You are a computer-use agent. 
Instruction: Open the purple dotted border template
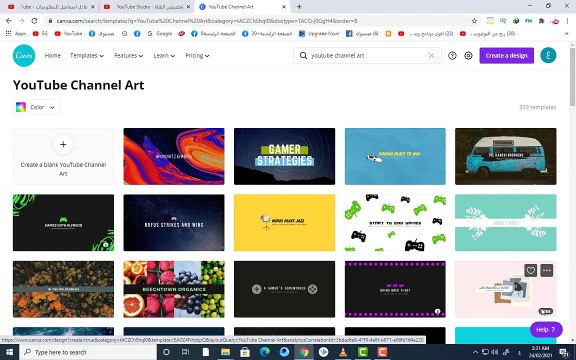click(395, 289)
